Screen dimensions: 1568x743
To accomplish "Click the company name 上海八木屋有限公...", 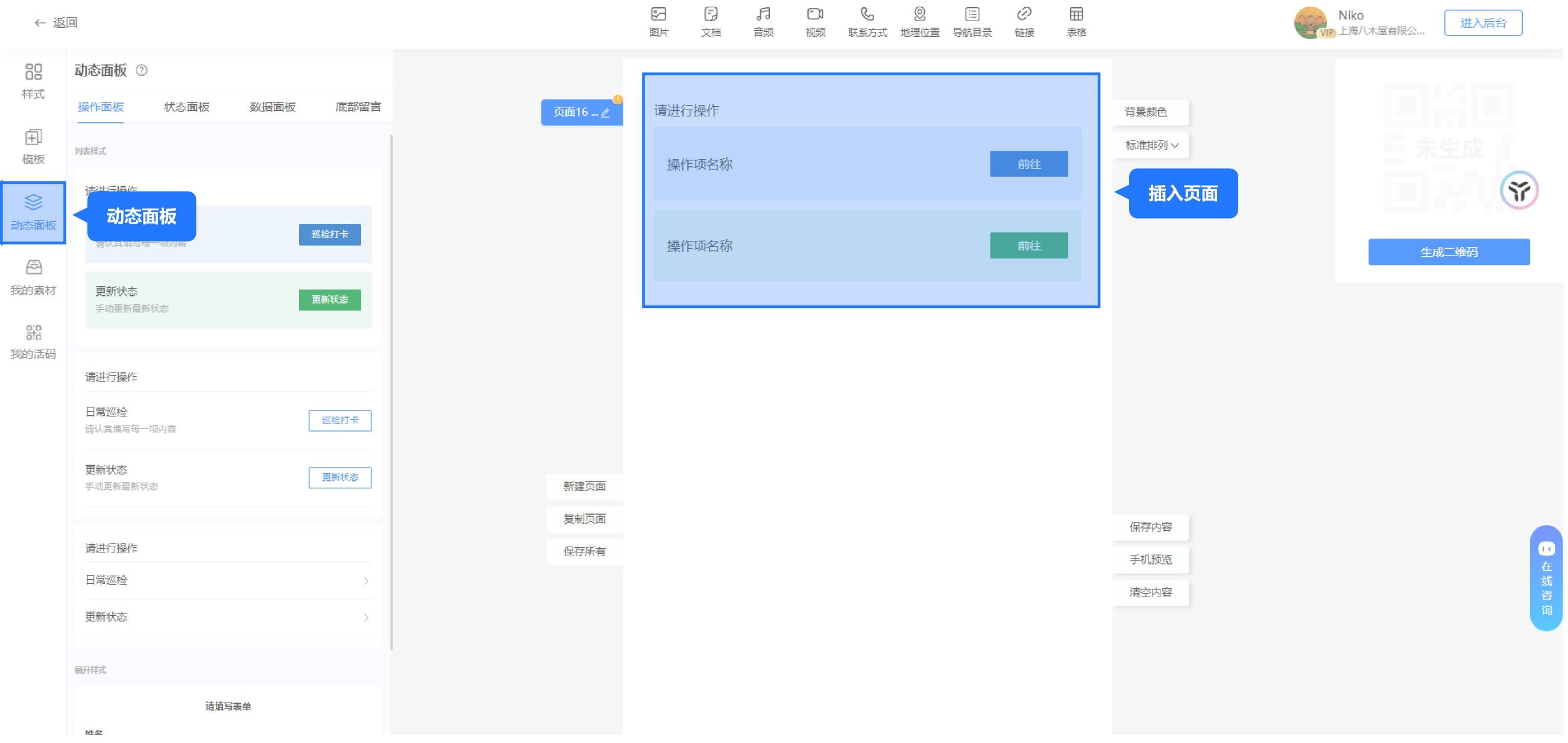I will click(1381, 31).
